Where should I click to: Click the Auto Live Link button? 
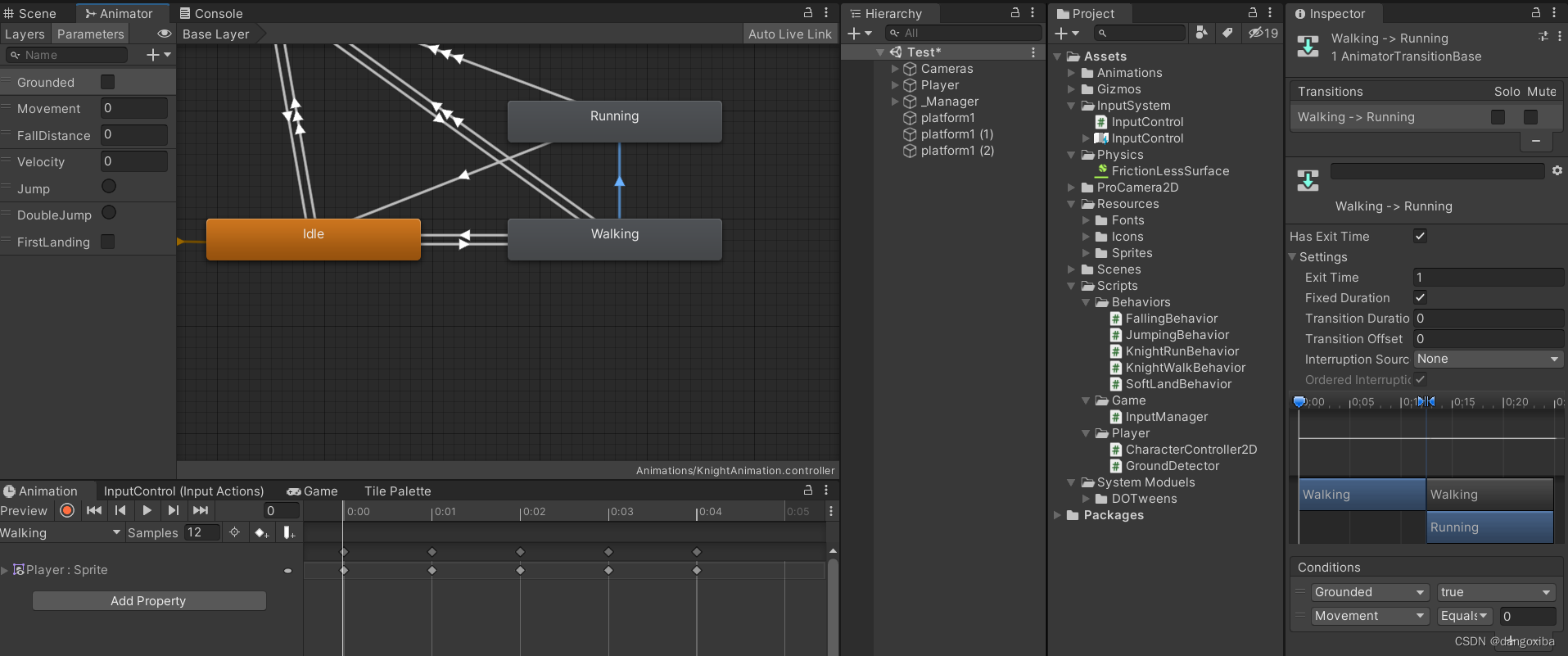tap(789, 34)
